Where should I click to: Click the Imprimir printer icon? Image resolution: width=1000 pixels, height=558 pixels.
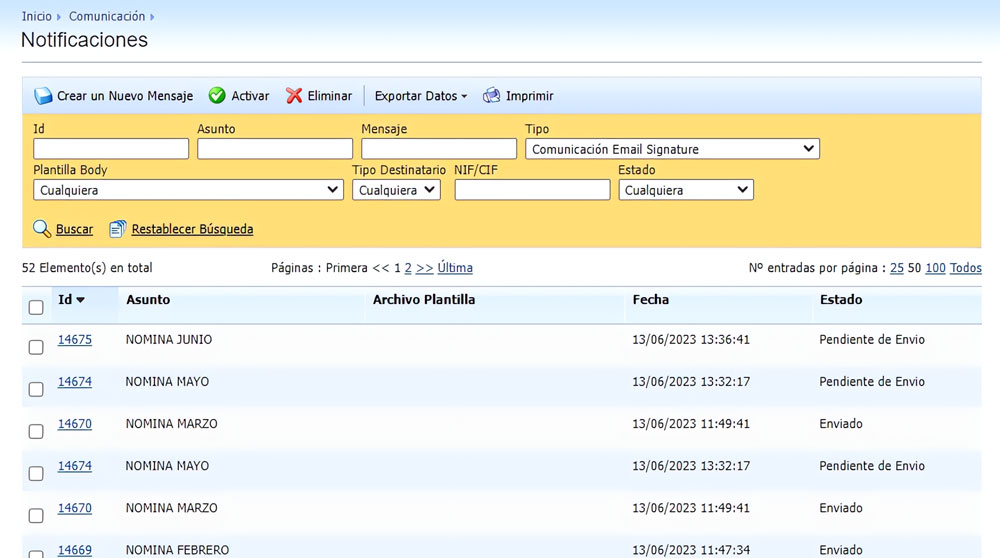pyautogui.click(x=492, y=96)
